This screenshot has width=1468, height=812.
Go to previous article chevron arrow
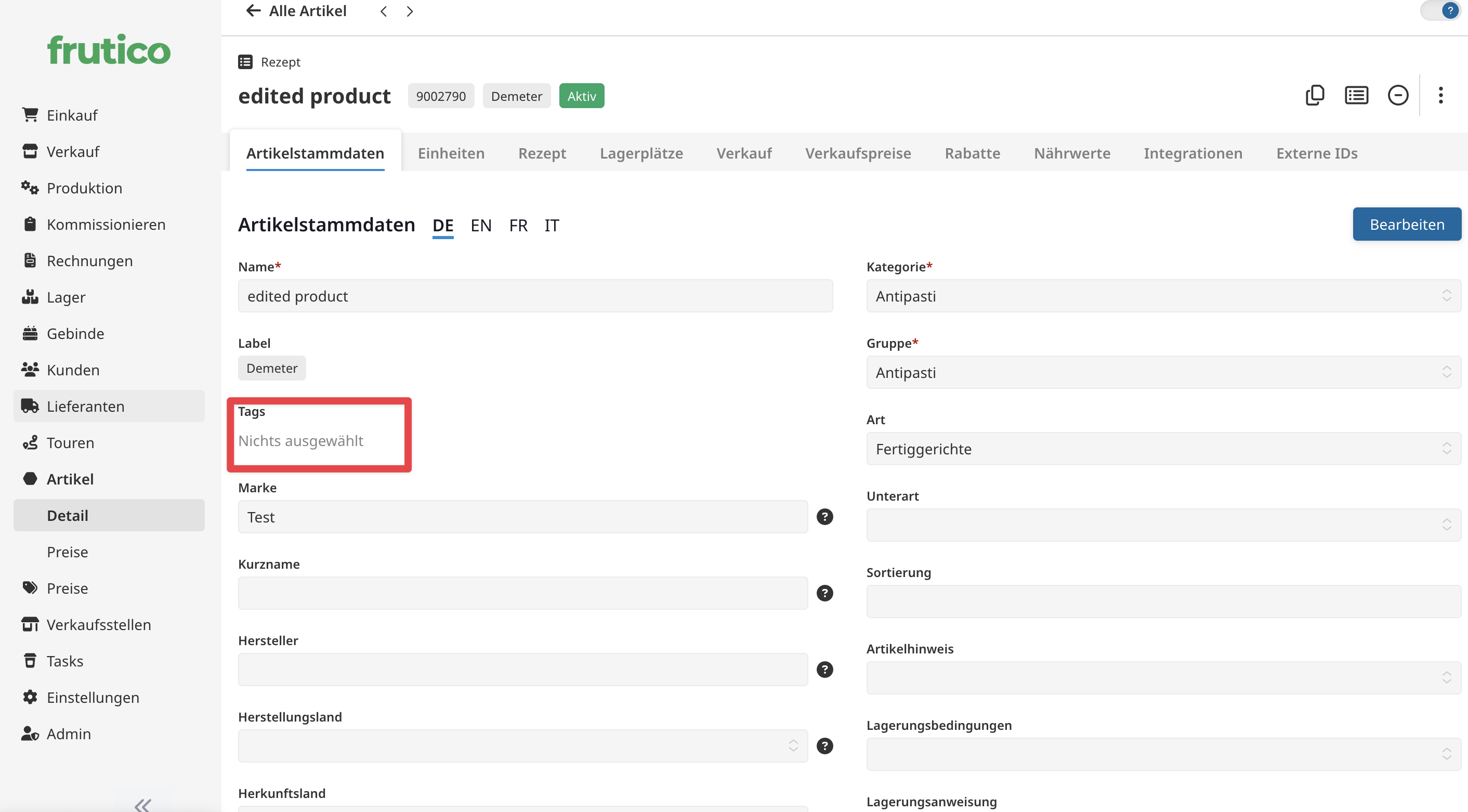pos(384,11)
